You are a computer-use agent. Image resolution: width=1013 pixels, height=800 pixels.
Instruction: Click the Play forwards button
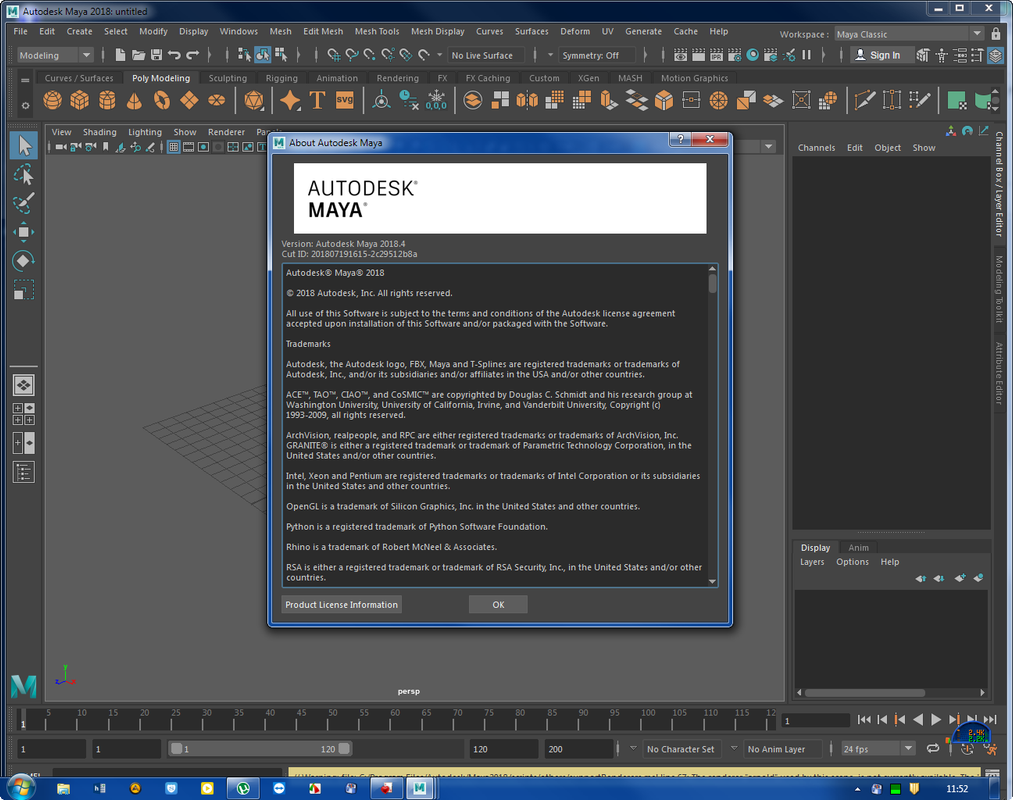pyautogui.click(x=935, y=719)
